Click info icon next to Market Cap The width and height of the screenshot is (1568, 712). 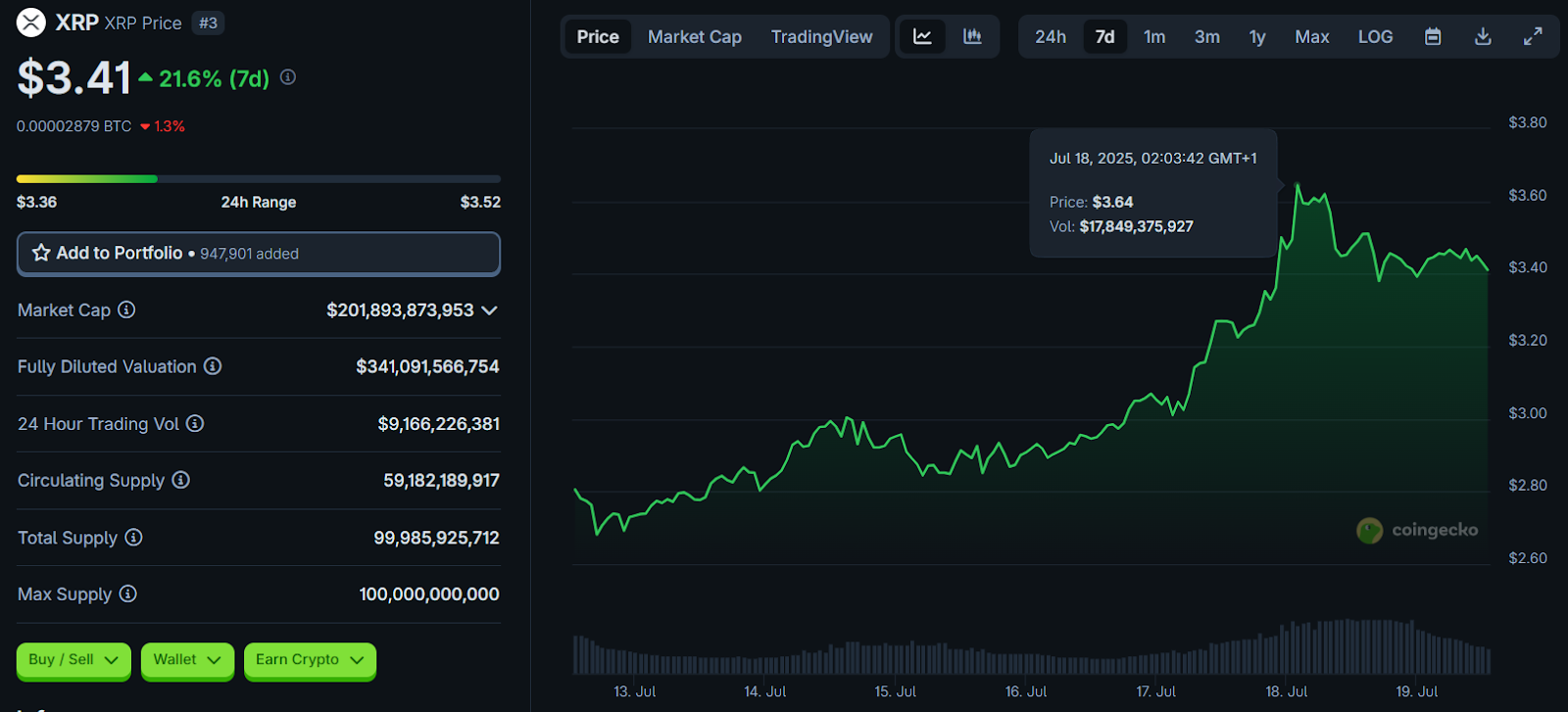coord(126,309)
